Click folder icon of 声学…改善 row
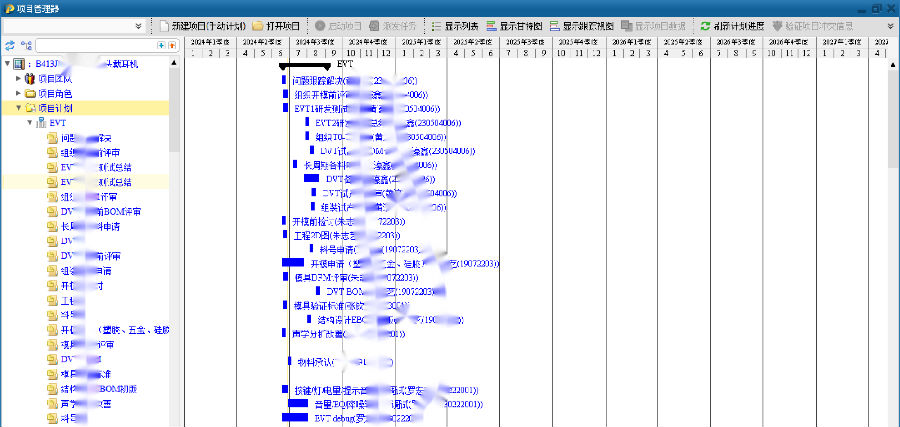900x427 pixels. 52,404
